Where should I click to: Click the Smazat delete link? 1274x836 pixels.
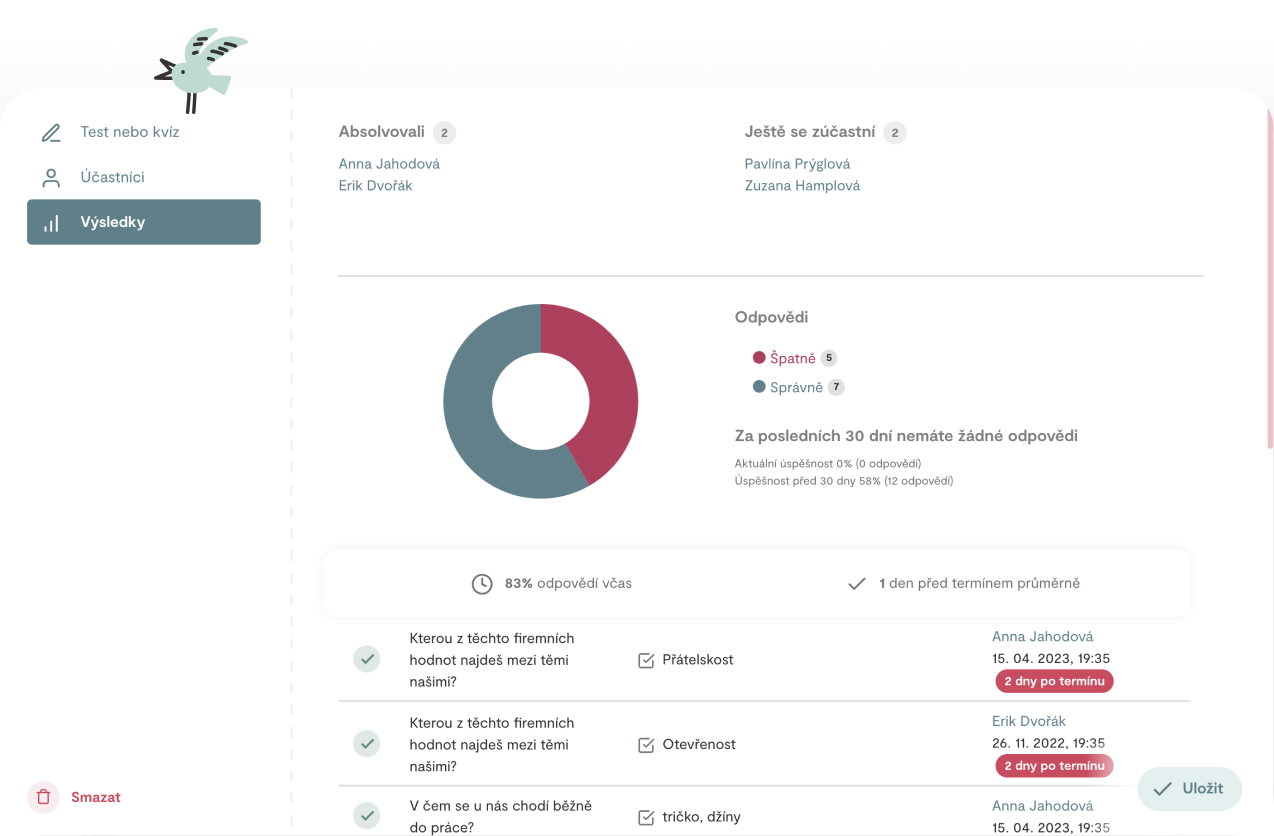tap(96, 797)
